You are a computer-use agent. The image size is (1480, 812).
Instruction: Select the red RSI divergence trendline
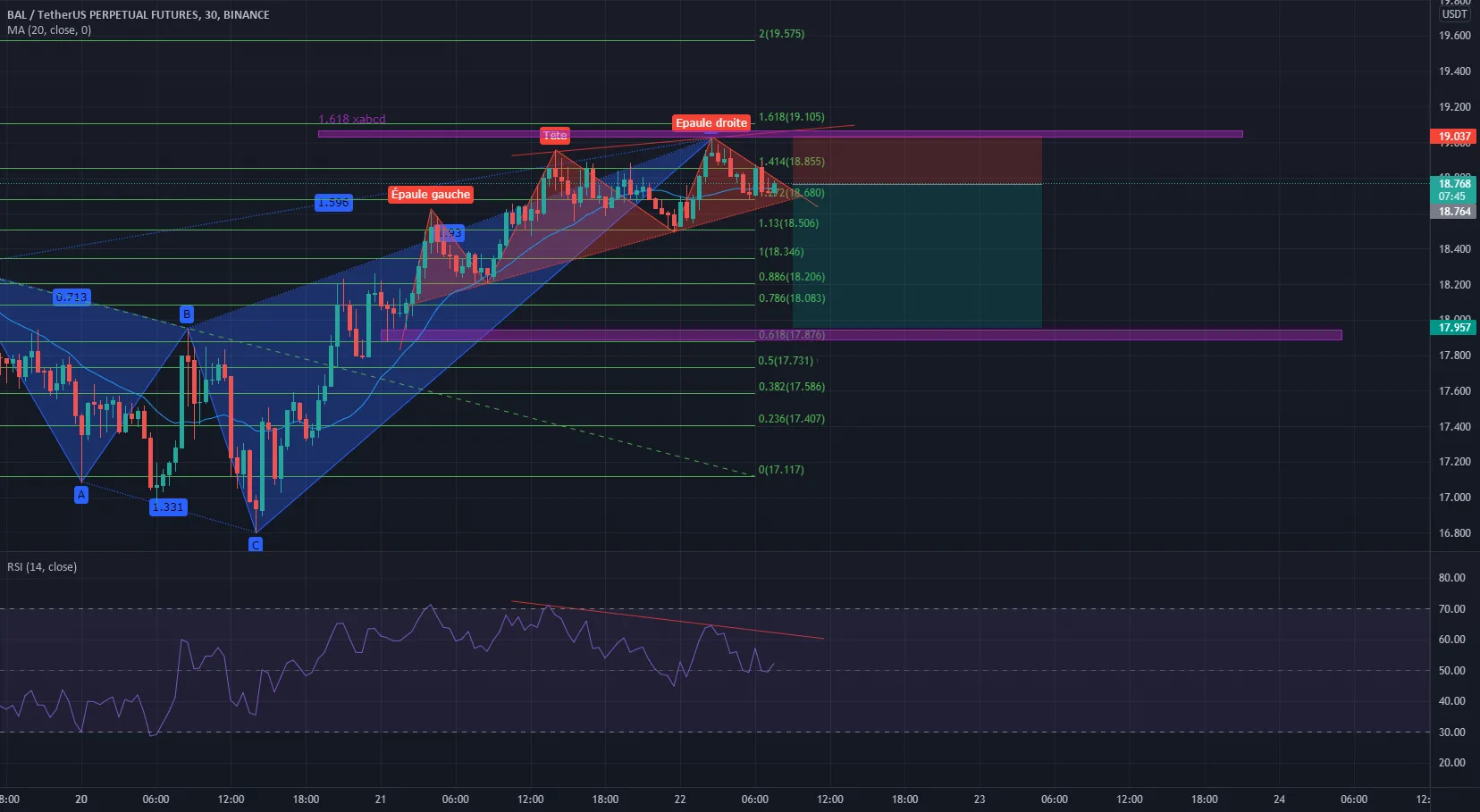coord(667,620)
